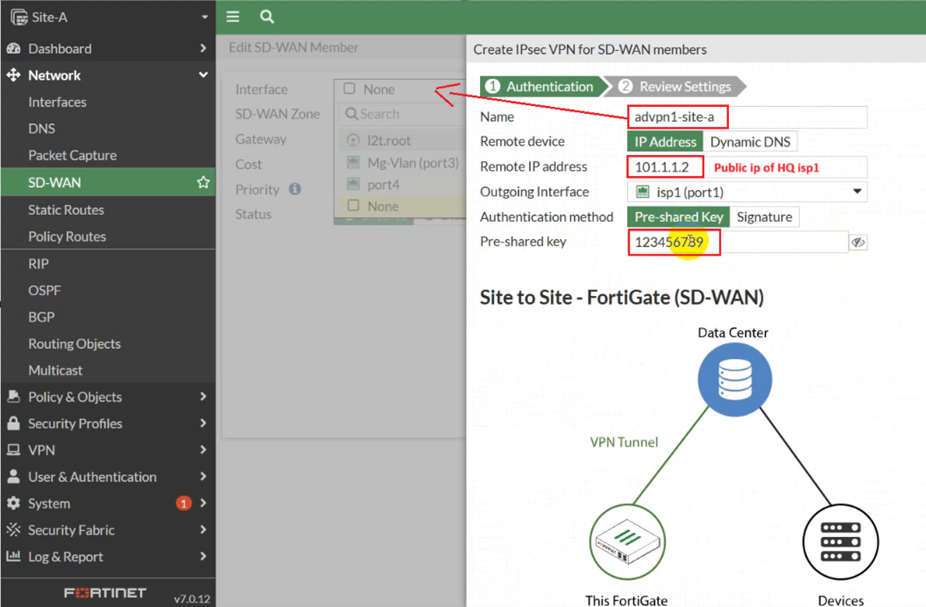The width and height of the screenshot is (926, 607).
Task: Click the Log & Report chart icon
Action: (14, 556)
